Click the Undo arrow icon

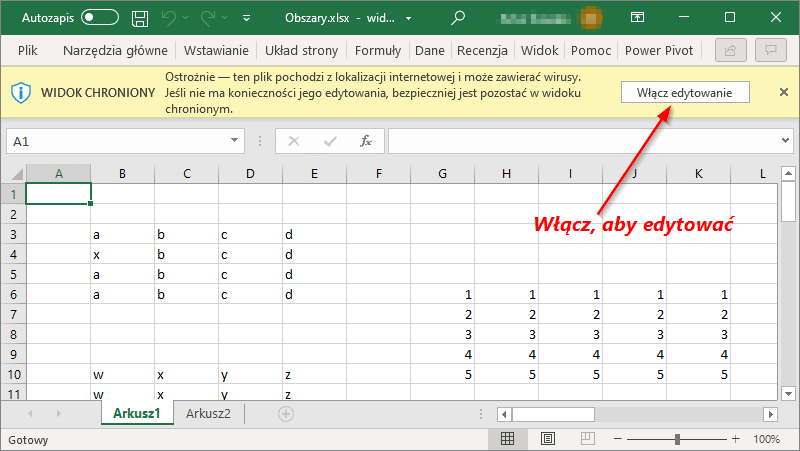[x=169, y=18]
